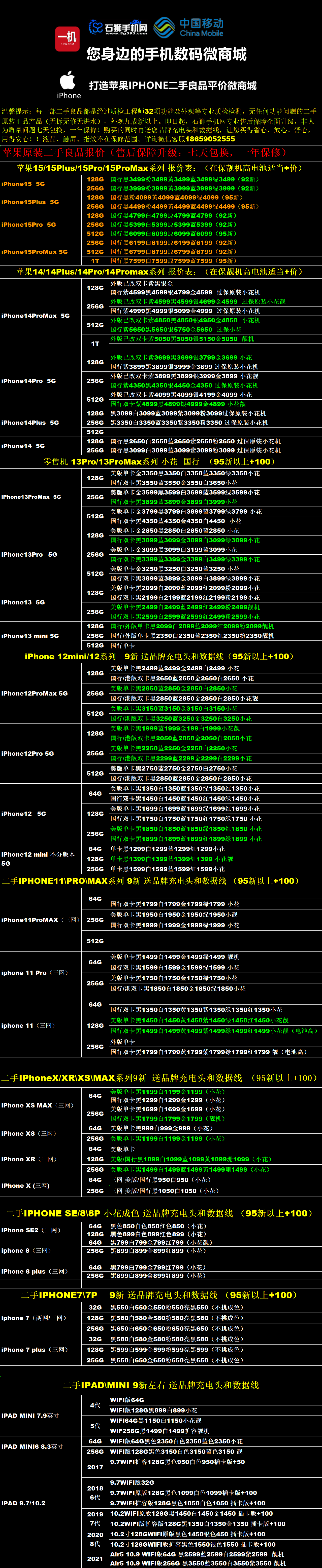Click the iPhone12 mini 不分版本 label
Screen dimensions: 322x1568
[38, 858]
